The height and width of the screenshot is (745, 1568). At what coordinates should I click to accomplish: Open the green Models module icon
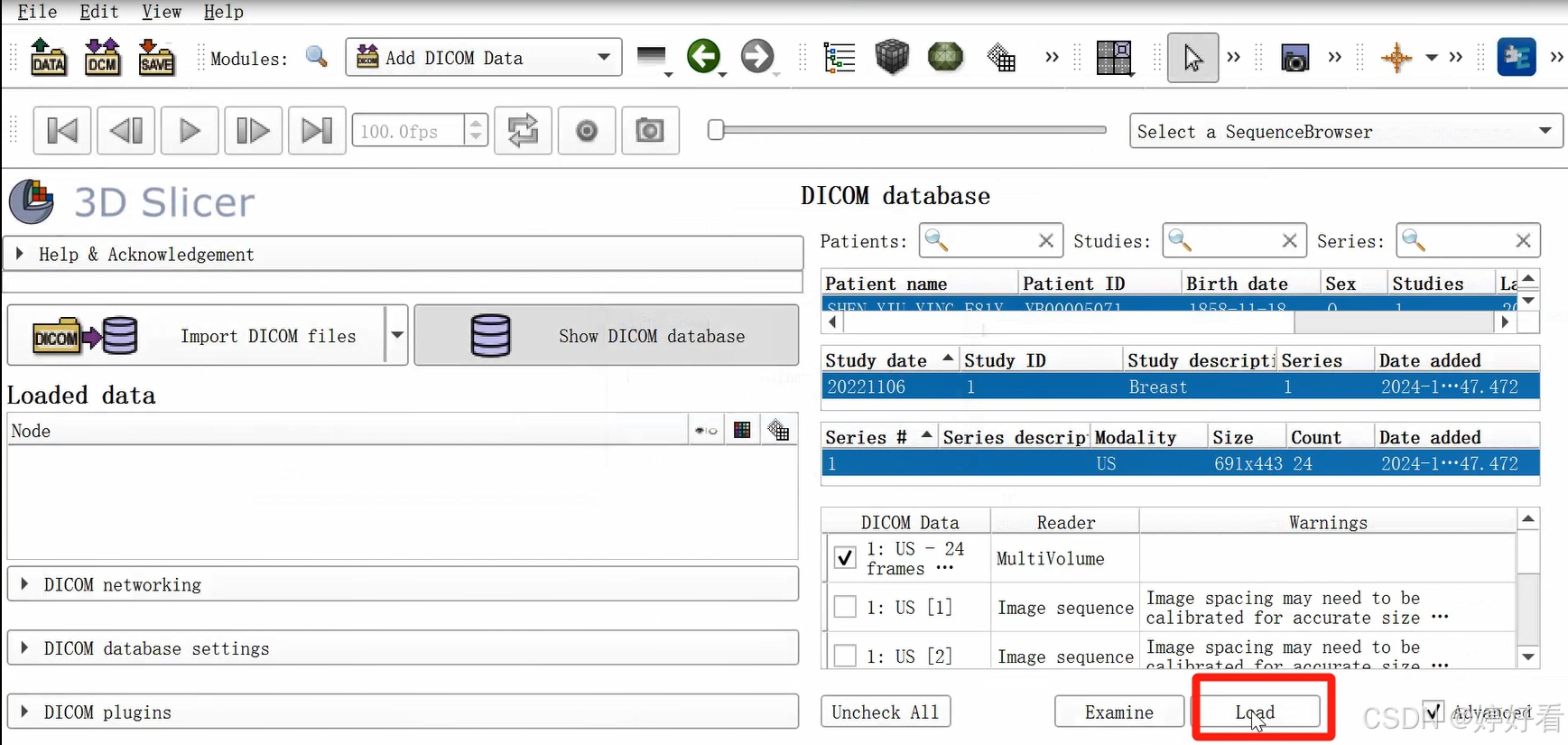[x=945, y=57]
